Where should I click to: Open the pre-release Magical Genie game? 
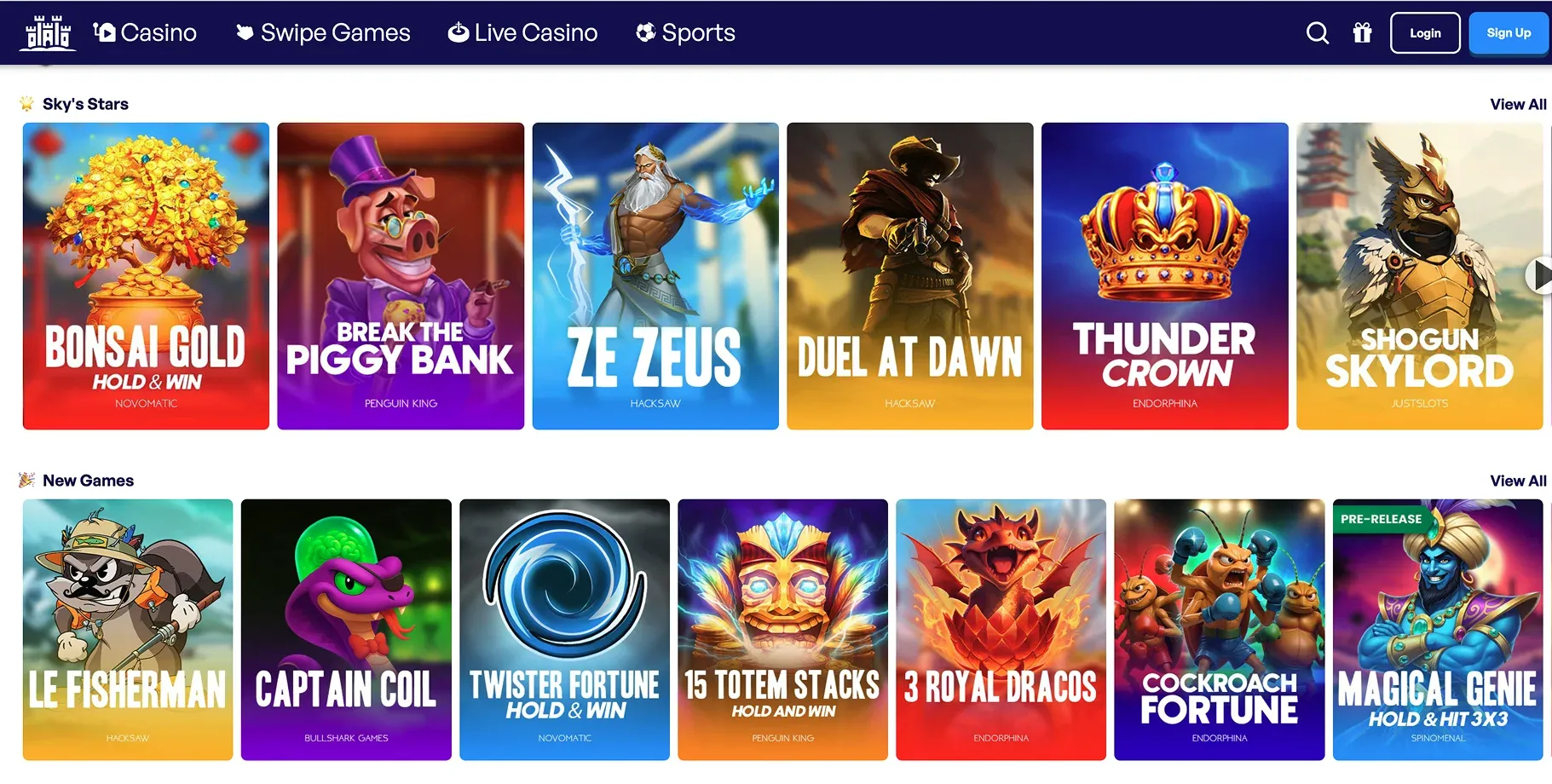tap(1438, 630)
